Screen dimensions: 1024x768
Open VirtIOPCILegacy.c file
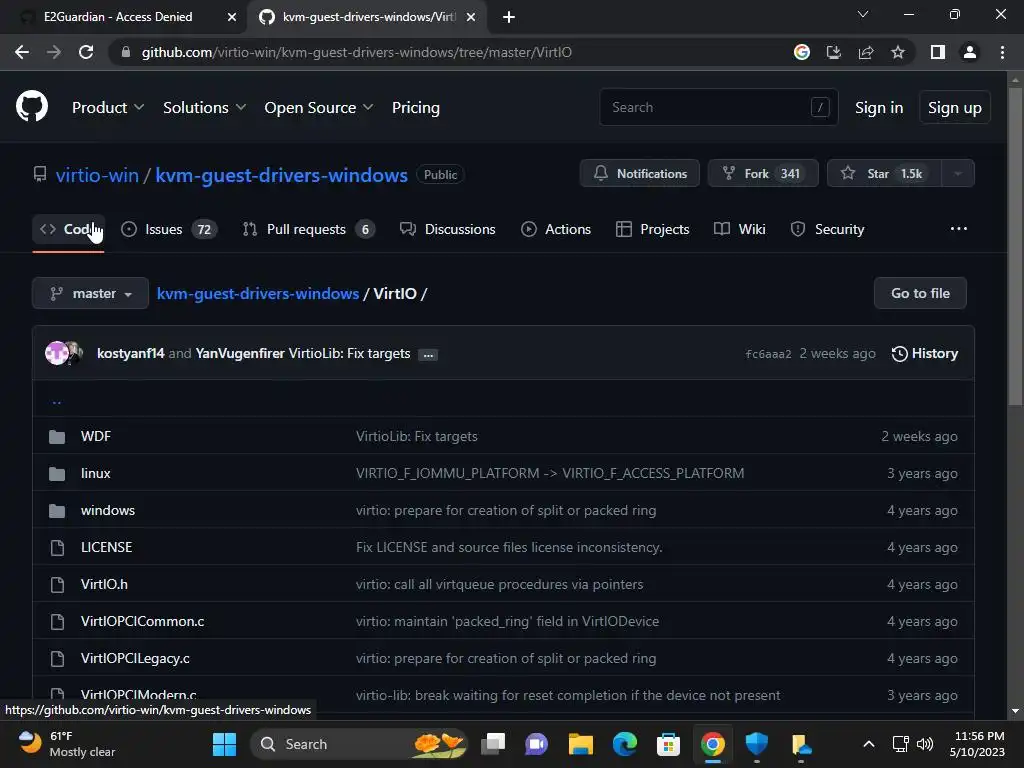[x=135, y=658]
